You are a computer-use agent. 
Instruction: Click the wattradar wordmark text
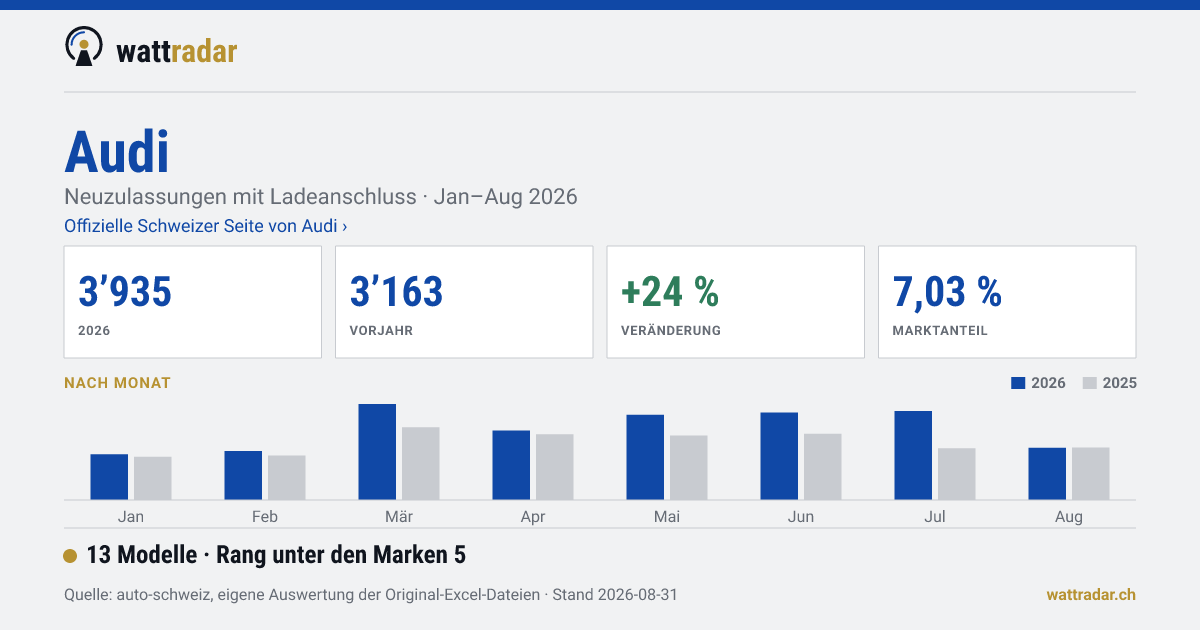pyautogui.click(x=177, y=51)
